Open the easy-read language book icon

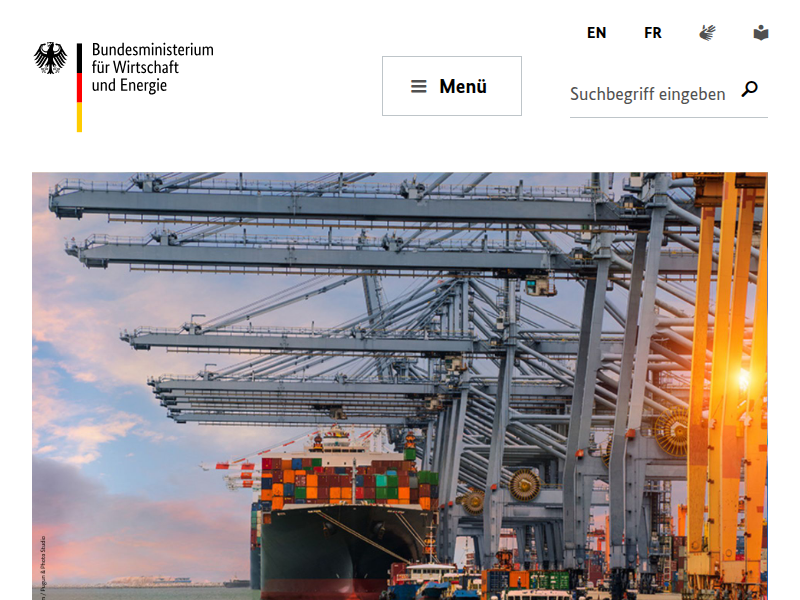pyautogui.click(x=761, y=33)
